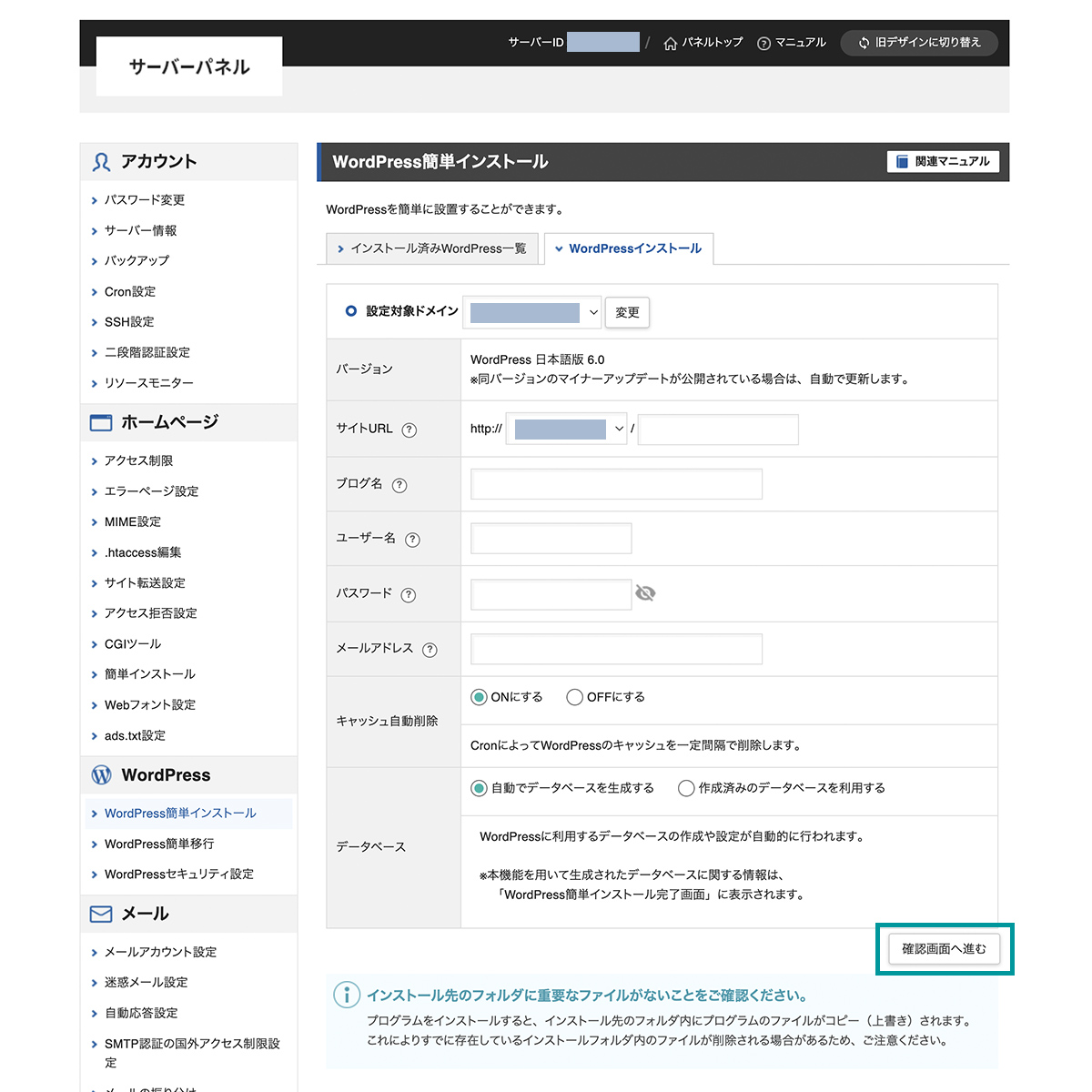Toggle password visibility eye icon
This screenshot has height=1092, width=1092.
(x=645, y=593)
